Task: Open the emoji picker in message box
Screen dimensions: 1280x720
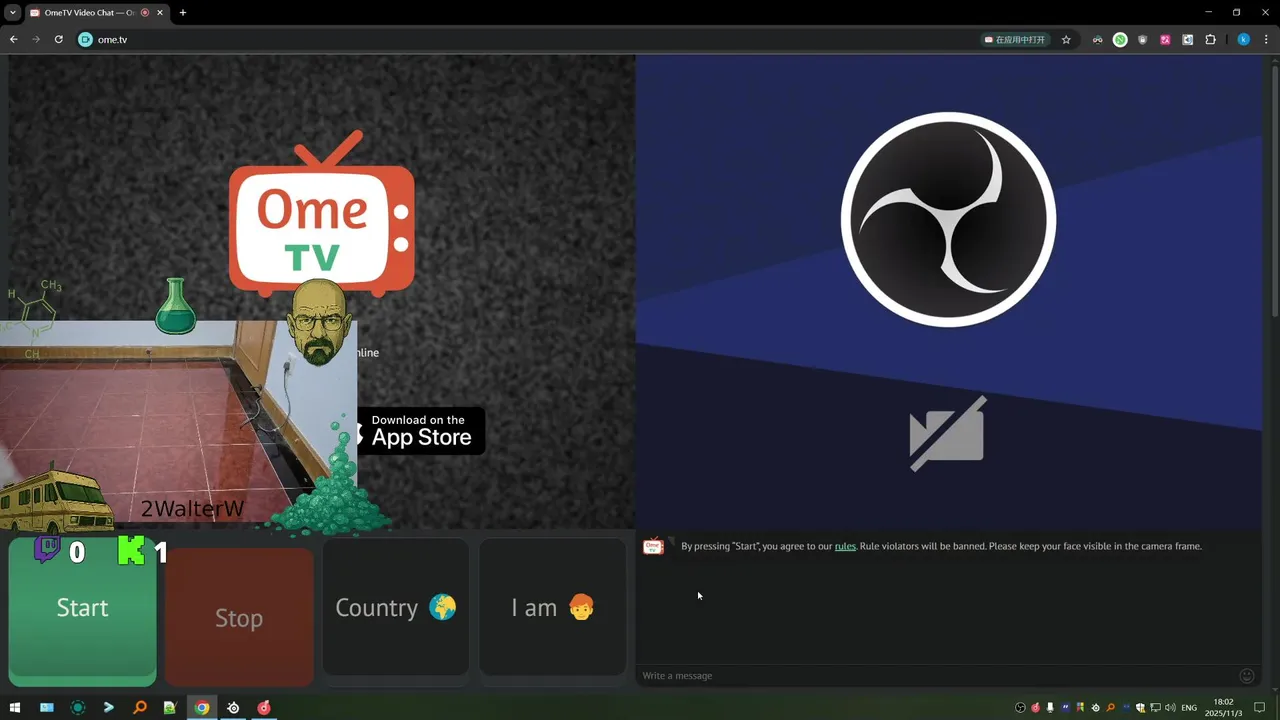Action: [1247, 676]
